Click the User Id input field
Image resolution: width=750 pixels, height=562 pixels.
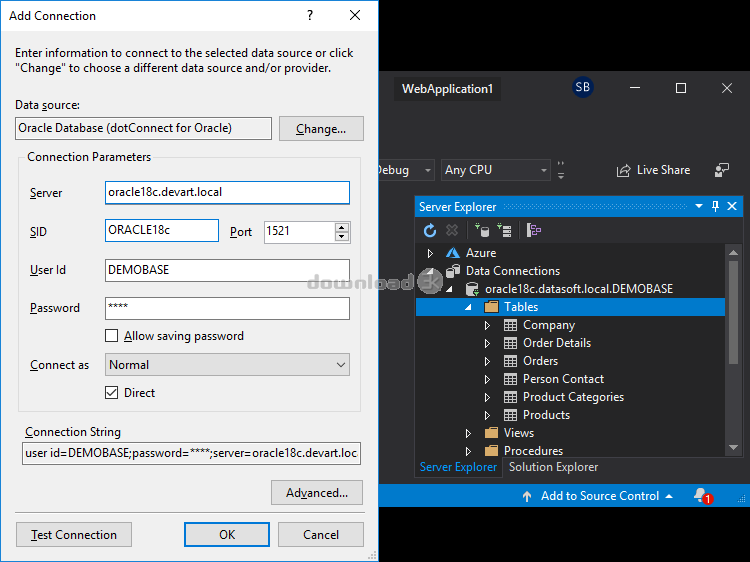[227, 270]
